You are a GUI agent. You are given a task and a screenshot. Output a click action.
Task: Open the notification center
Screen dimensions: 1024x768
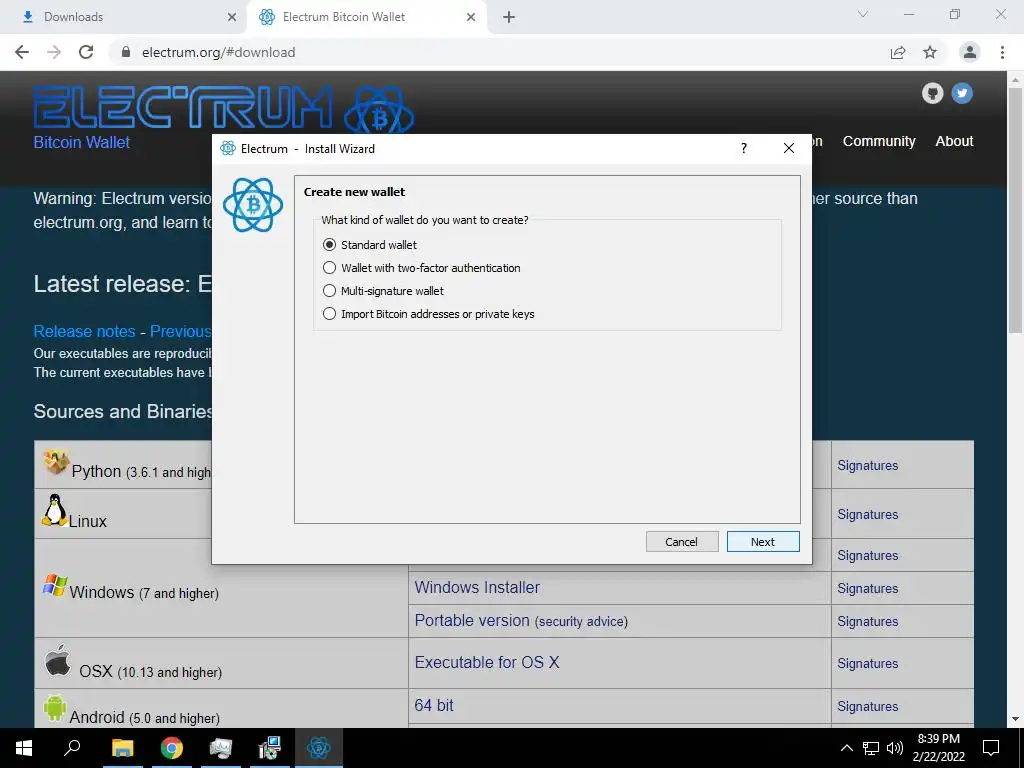[991, 748]
